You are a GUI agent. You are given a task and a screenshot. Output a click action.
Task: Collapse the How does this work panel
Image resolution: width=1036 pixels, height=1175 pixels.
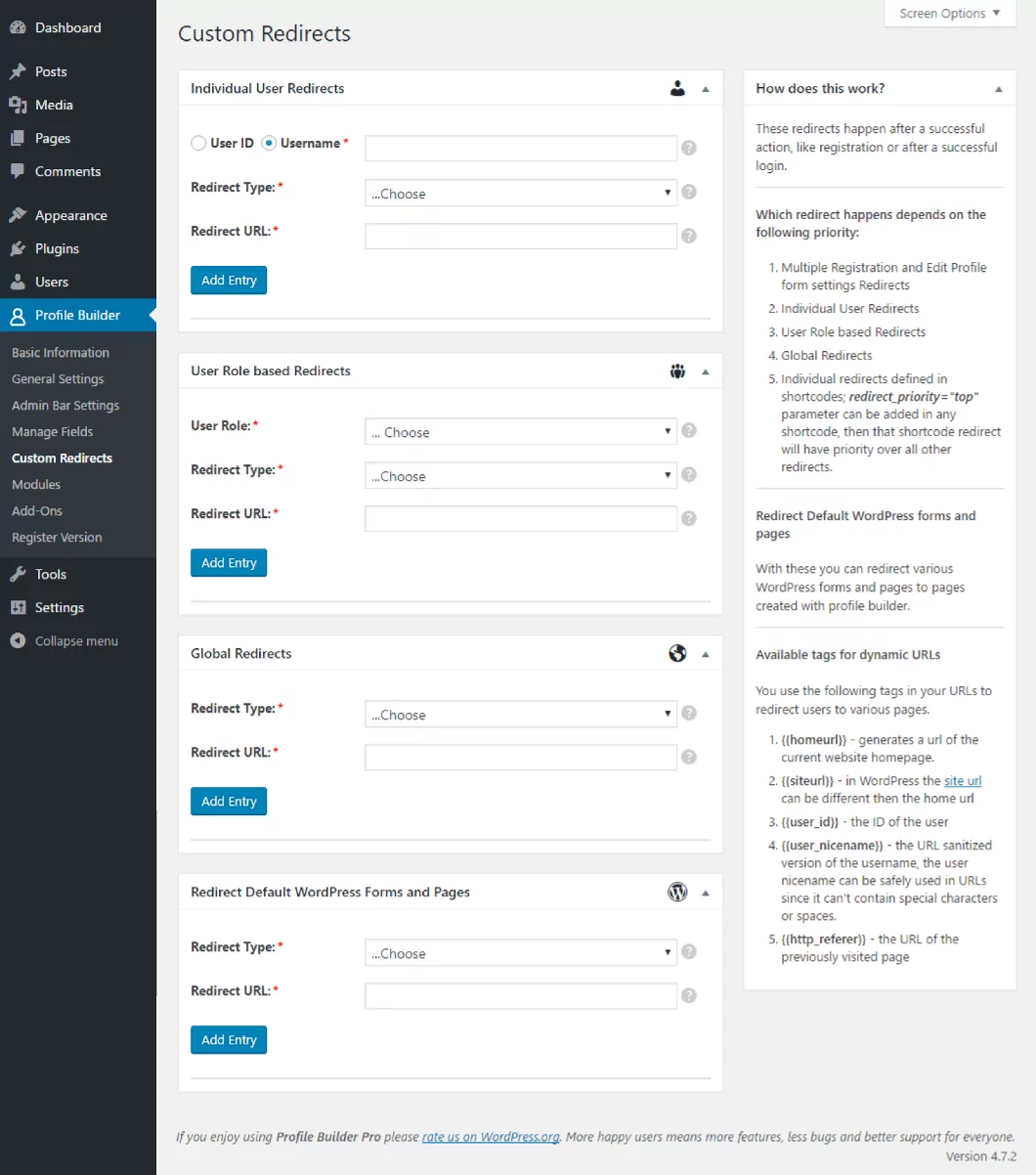(999, 89)
